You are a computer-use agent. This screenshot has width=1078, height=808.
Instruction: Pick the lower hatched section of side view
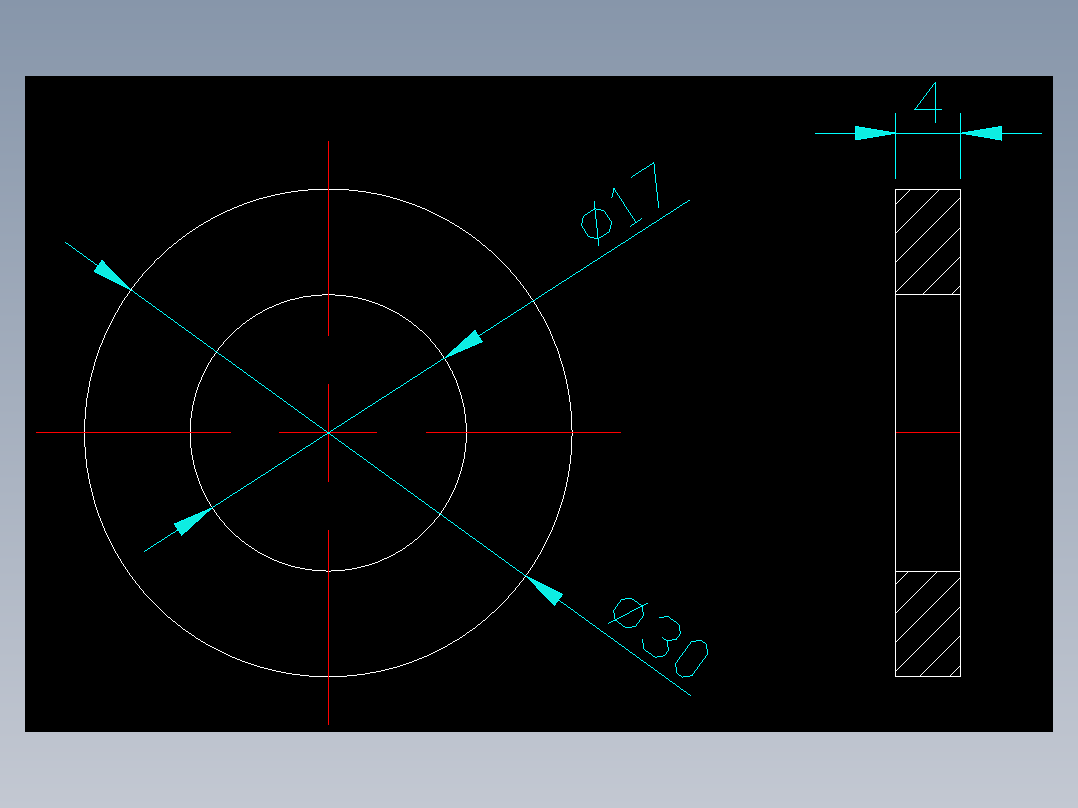pos(927,624)
